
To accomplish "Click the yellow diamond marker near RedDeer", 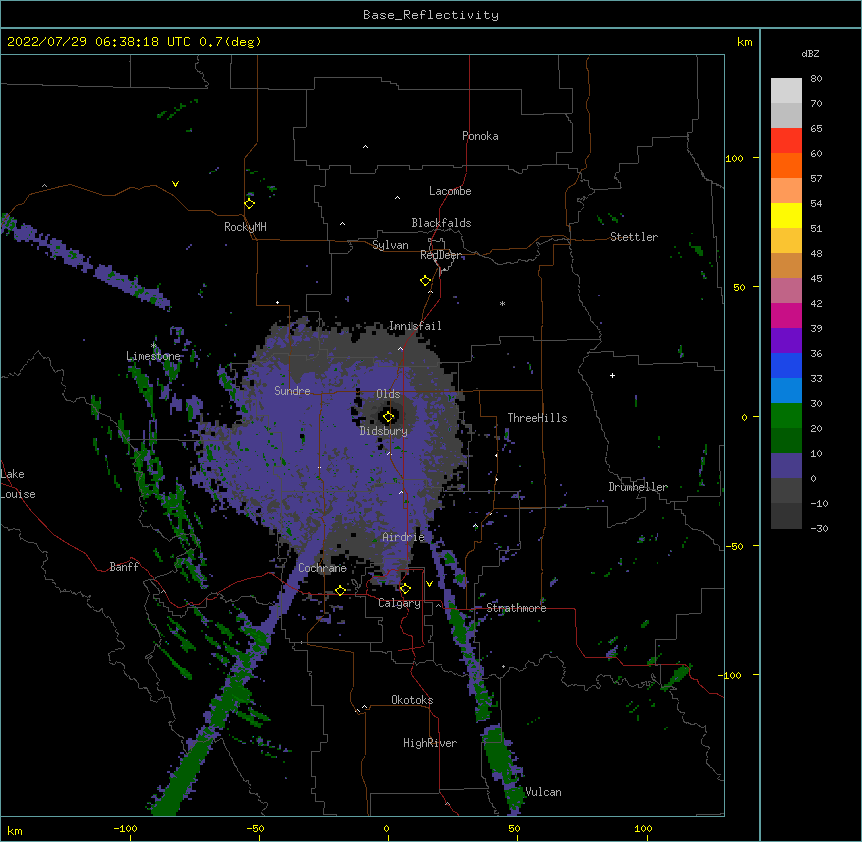I will tap(425, 281).
